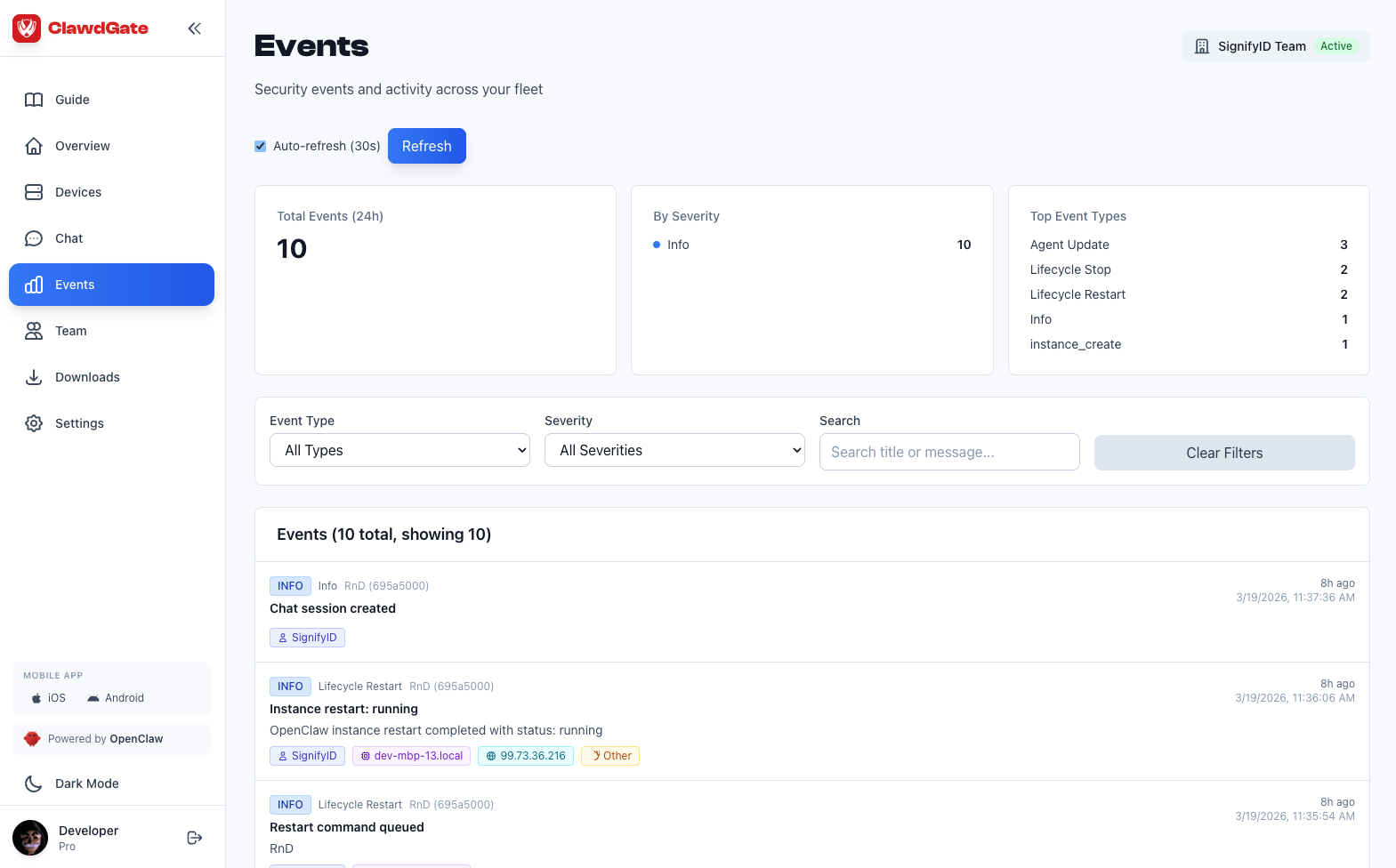Viewport: 1396px width, 868px height.
Task: Click the Apple icon for iOS
Action: [36, 698]
